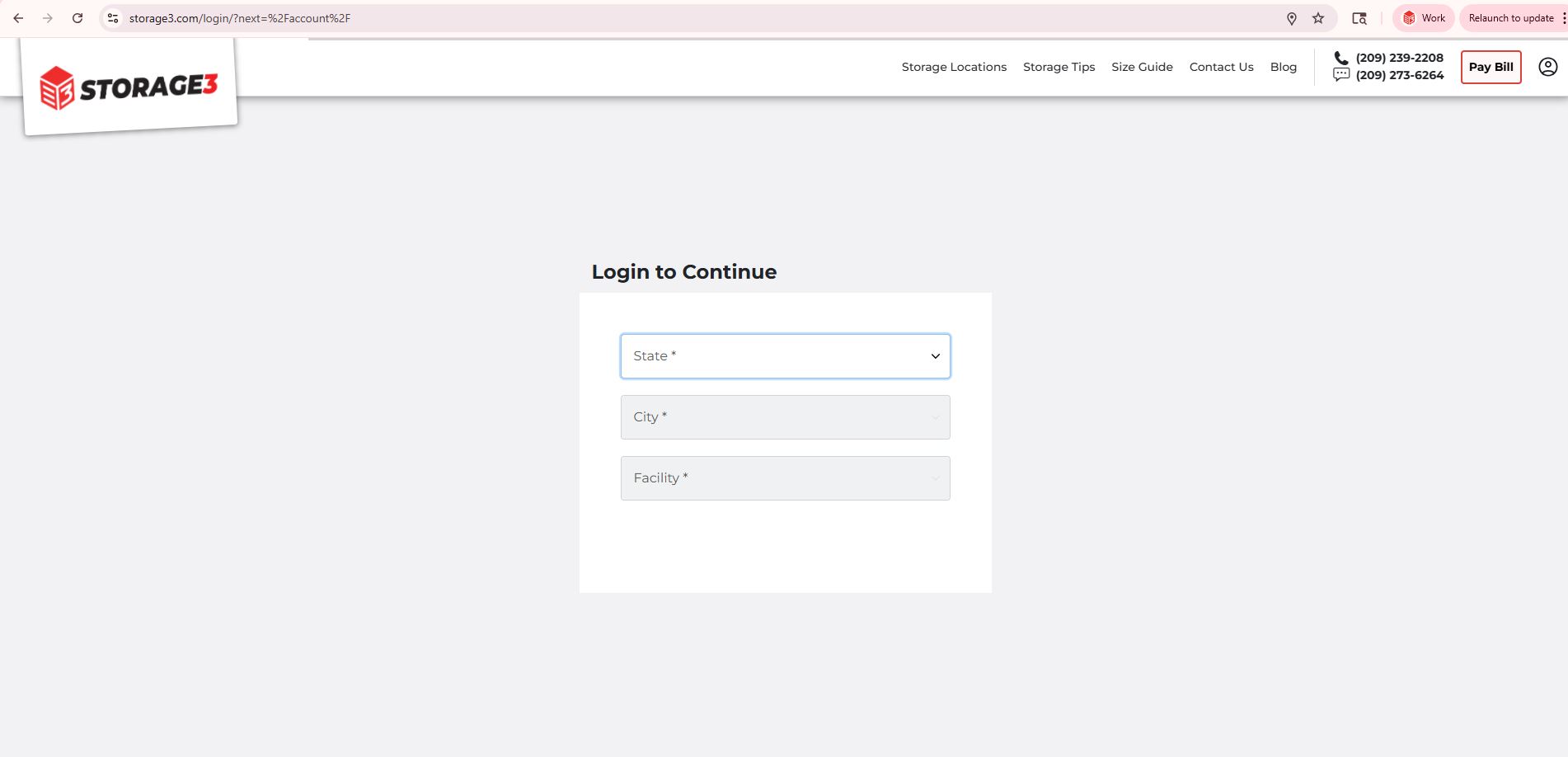Reload the page with refresh icon
The image size is (1568, 757).
pyautogui.click(x=77, y=18)
